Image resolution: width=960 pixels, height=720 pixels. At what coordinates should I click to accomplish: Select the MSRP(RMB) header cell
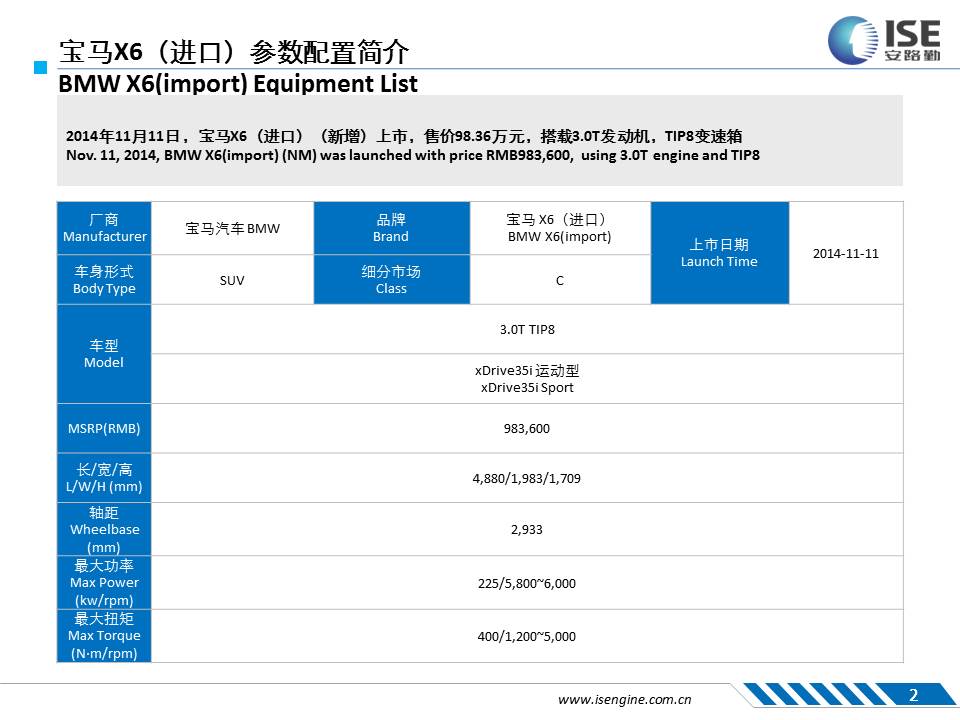[104, 429]
